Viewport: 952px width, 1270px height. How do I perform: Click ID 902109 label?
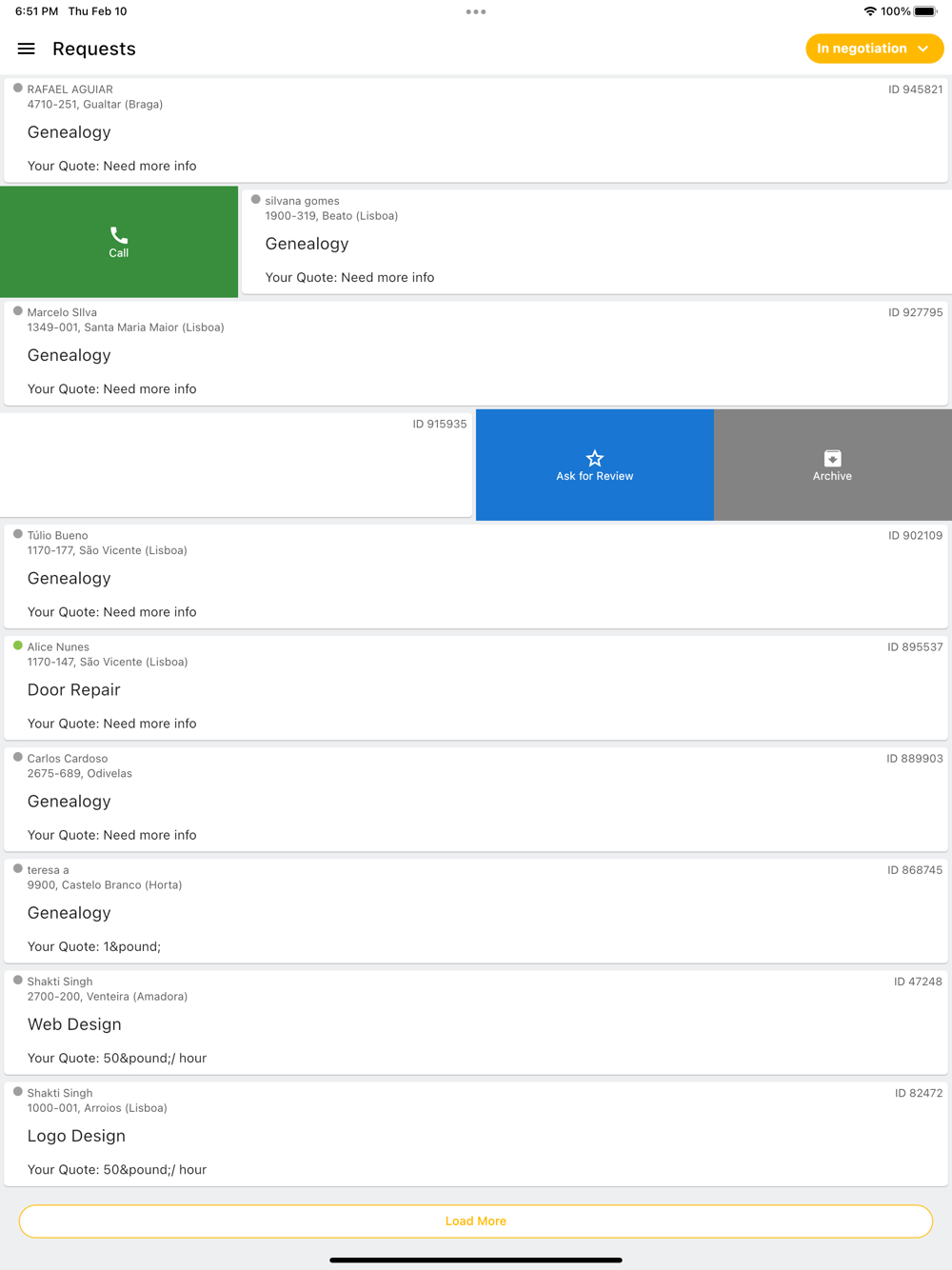[915, 535]
